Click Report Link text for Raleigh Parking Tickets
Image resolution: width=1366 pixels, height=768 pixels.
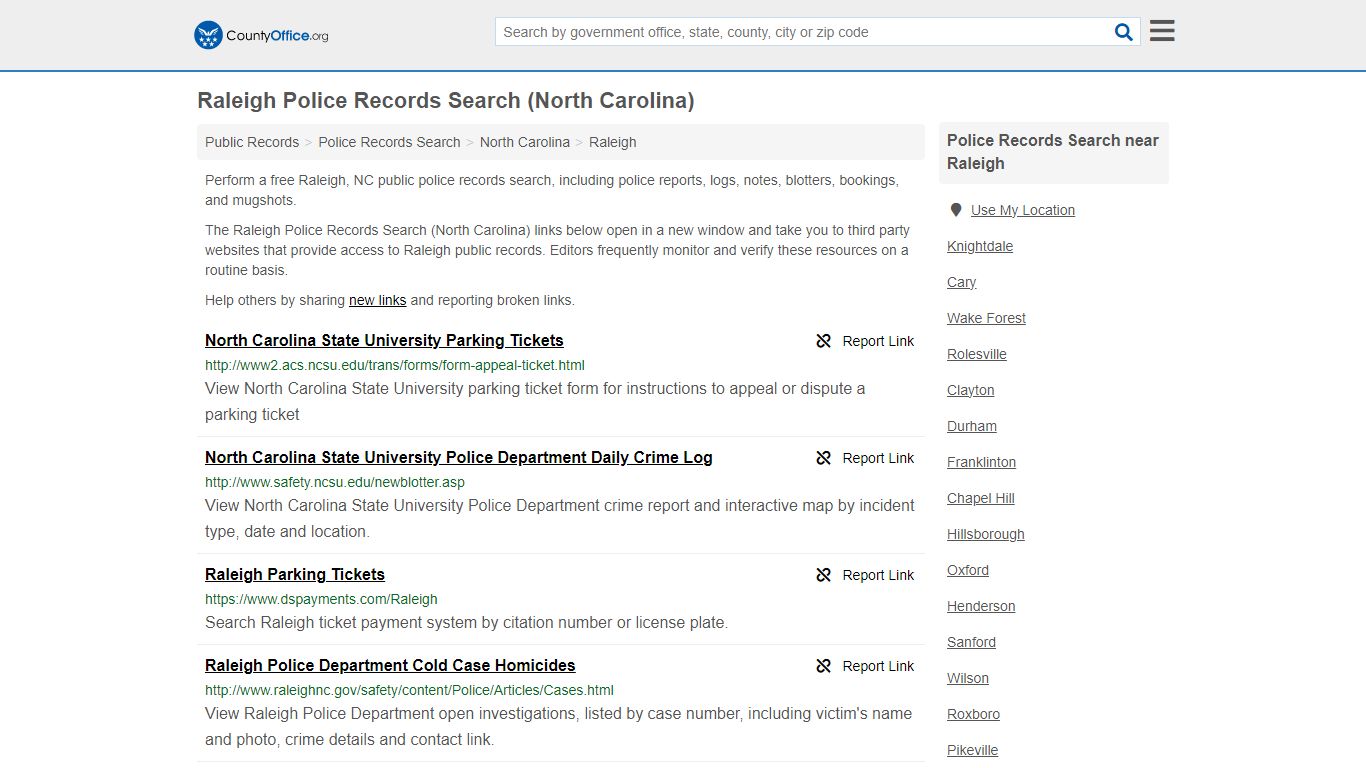click(x=878, y=575)
